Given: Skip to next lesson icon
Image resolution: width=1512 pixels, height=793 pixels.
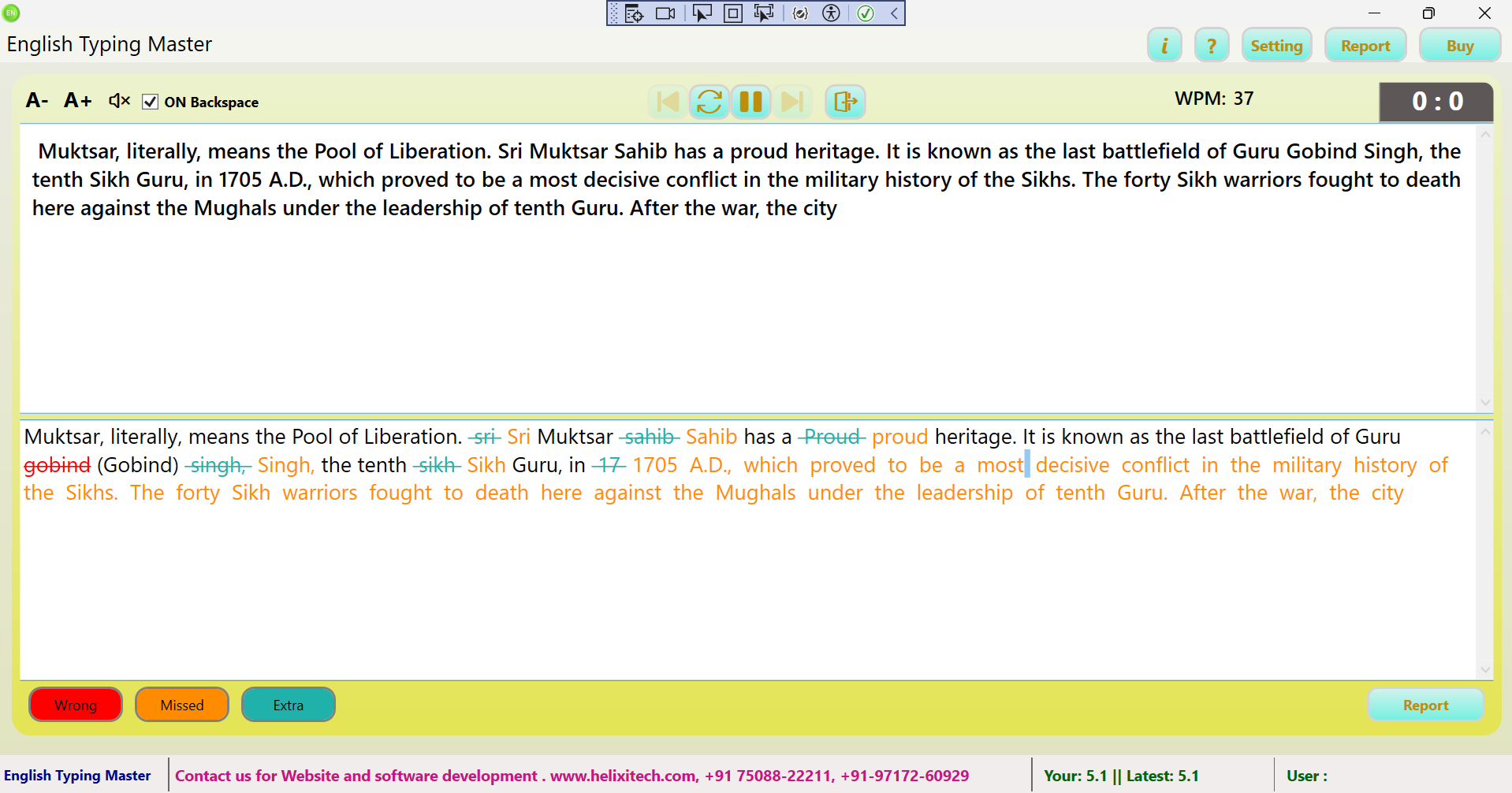Looking at the screenshot, I should pos(791,102).
